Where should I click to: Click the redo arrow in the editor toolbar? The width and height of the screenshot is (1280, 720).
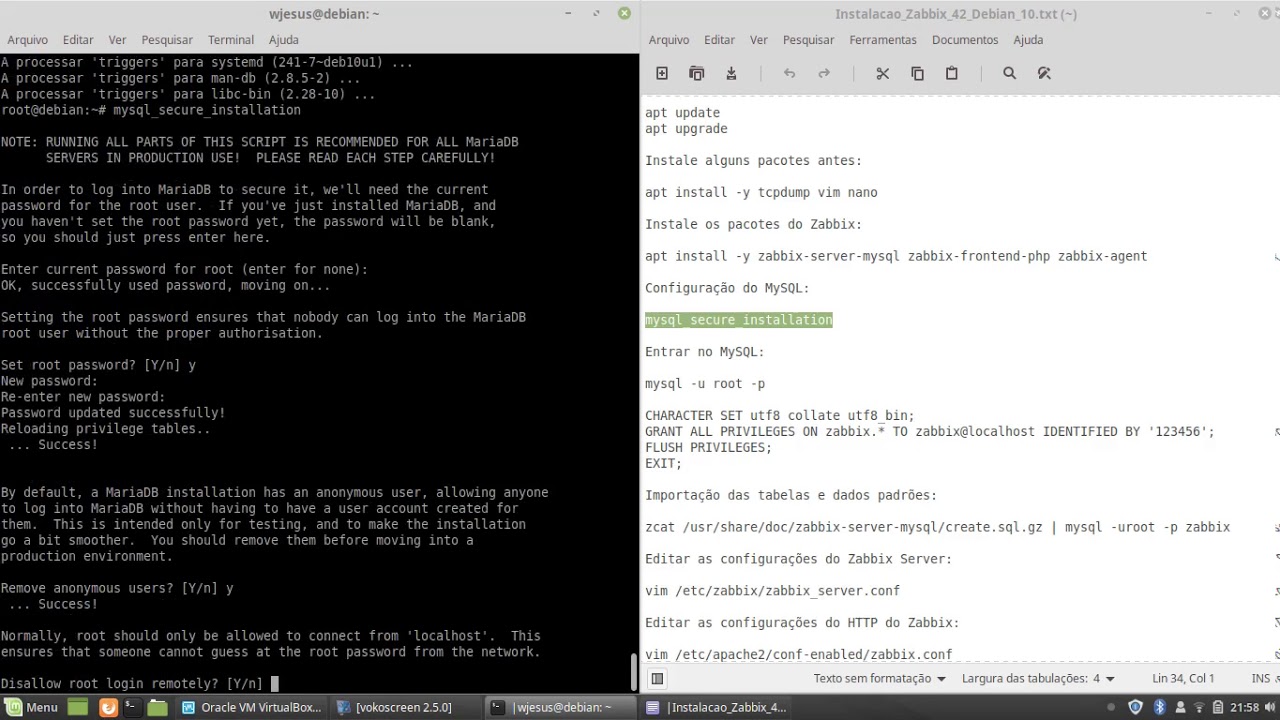[x=824, y=73]
